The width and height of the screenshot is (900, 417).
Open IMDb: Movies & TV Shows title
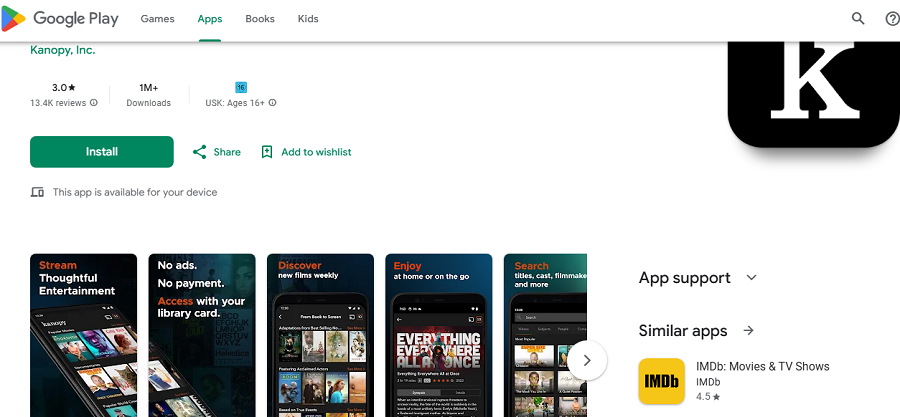pyautogui.click(x=763, y=366)
